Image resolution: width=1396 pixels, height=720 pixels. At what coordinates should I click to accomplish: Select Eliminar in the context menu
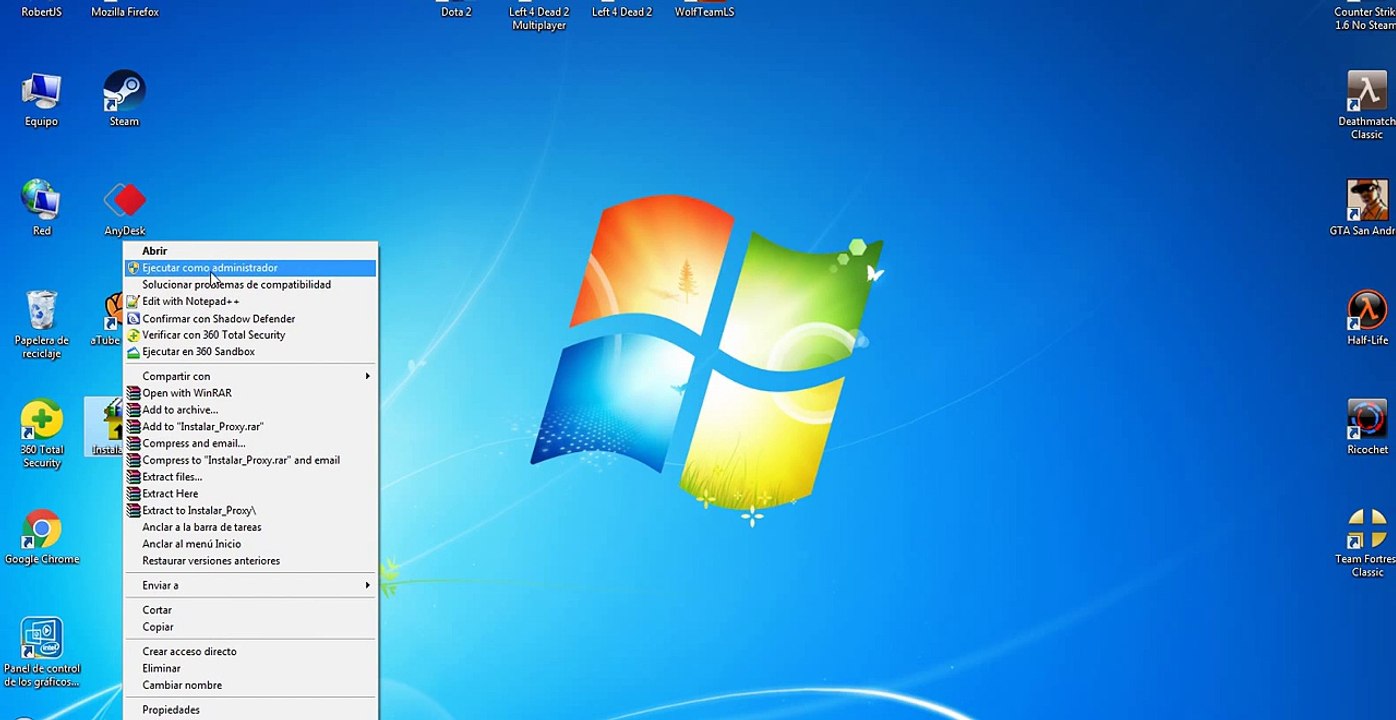[250, 668]
